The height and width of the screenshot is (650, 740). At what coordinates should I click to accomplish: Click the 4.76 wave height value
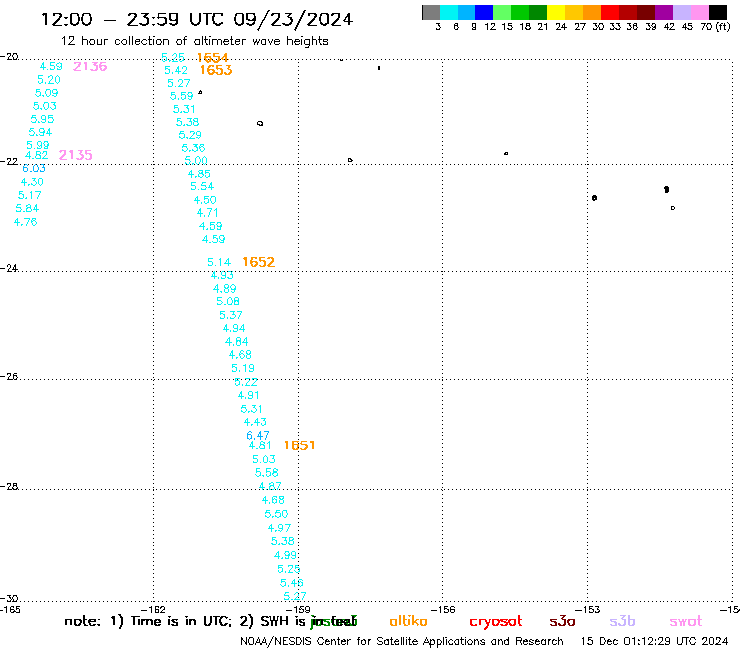25,222
